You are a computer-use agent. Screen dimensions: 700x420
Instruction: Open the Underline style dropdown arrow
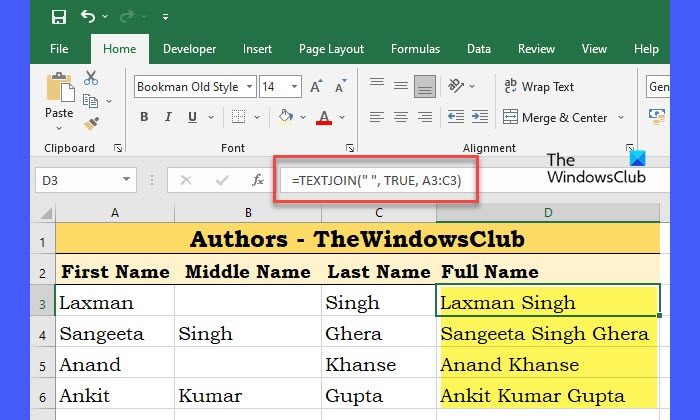tap(211, 117)
